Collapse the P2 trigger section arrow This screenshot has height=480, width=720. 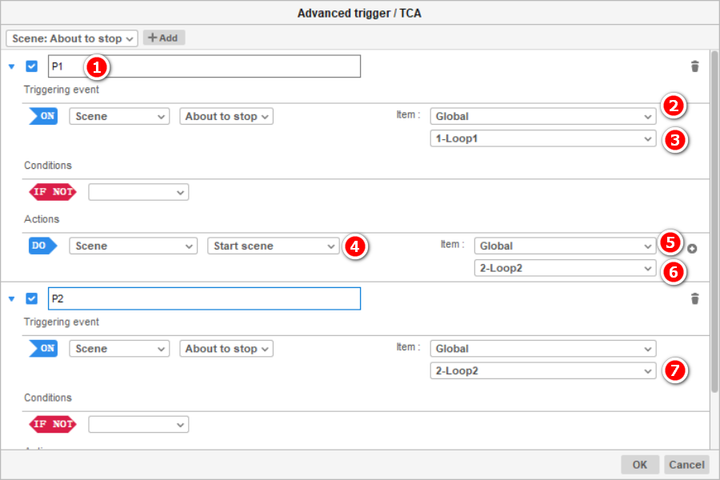click(12, 298)
